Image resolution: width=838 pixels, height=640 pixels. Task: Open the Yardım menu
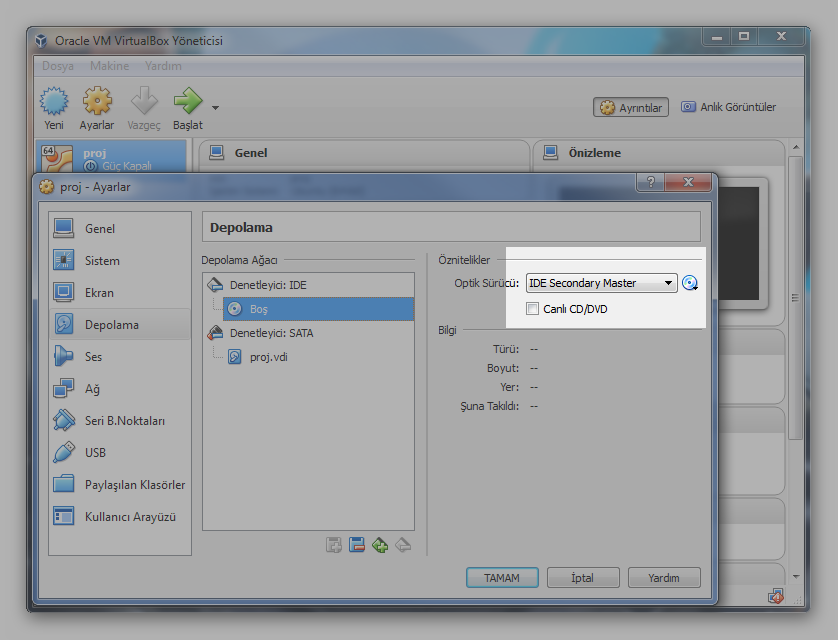[x=163, y=66]
